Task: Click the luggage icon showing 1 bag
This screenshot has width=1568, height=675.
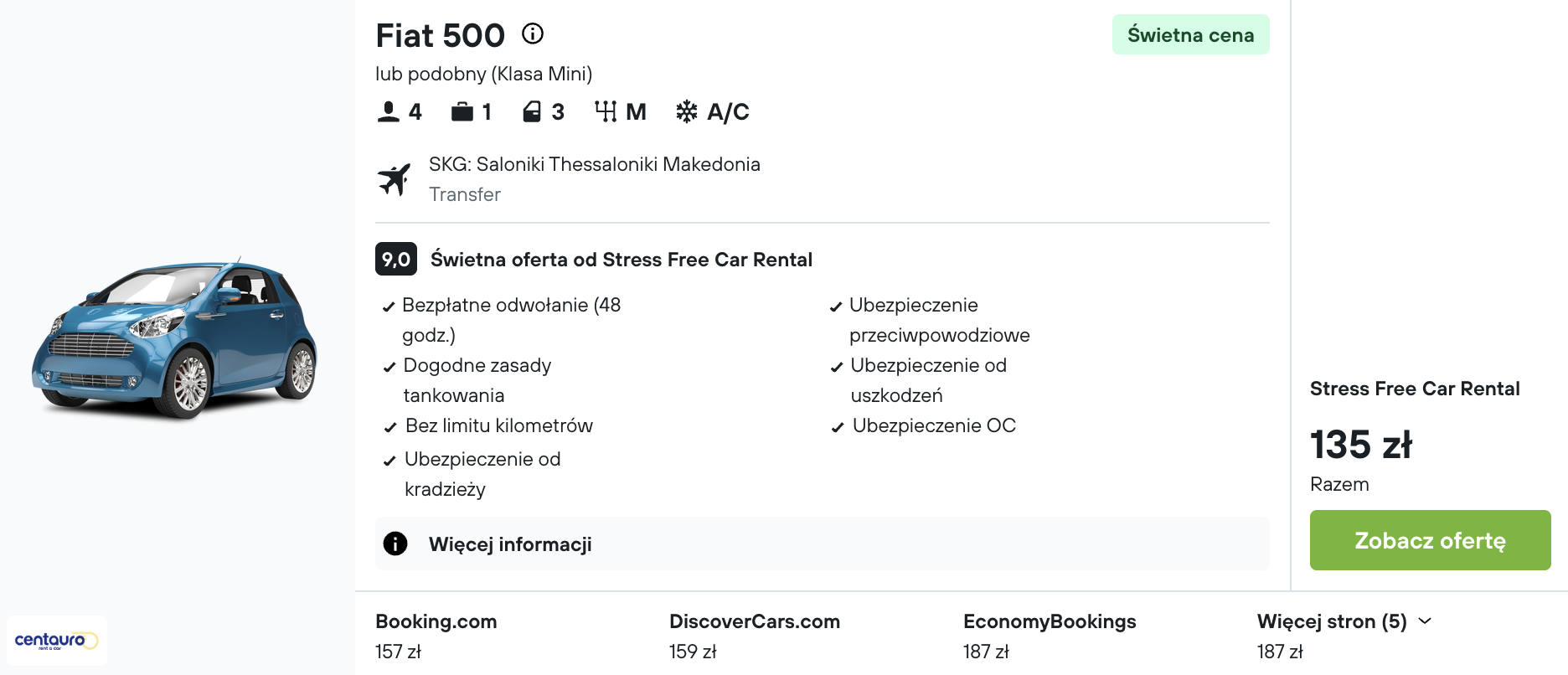Action: (462, 110)
